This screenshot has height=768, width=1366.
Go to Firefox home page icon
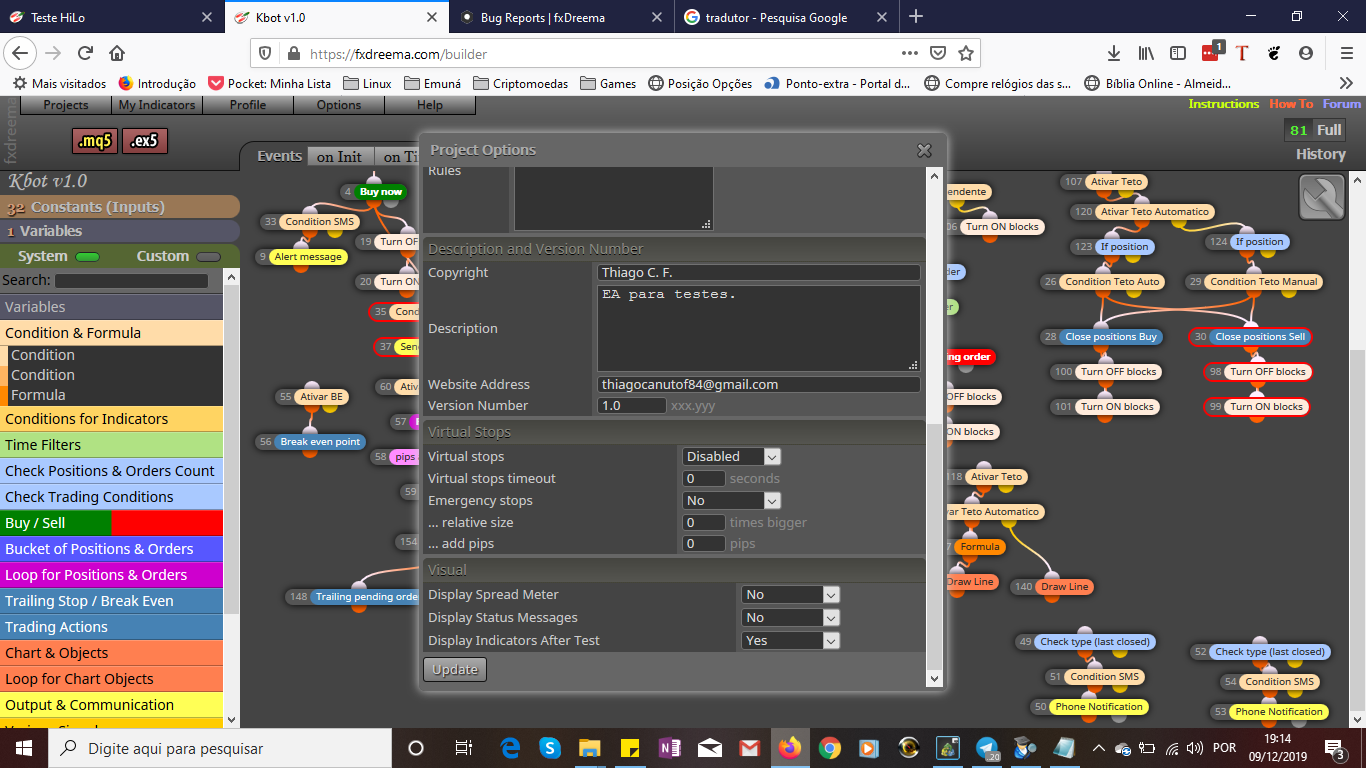click(x=117, y=53)
